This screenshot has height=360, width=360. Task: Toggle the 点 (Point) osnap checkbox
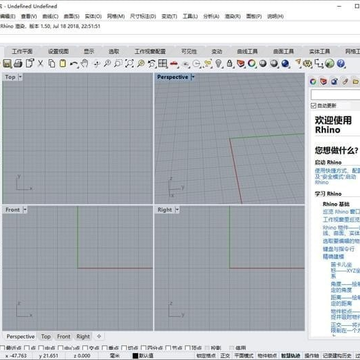click(x=27, y=348)
